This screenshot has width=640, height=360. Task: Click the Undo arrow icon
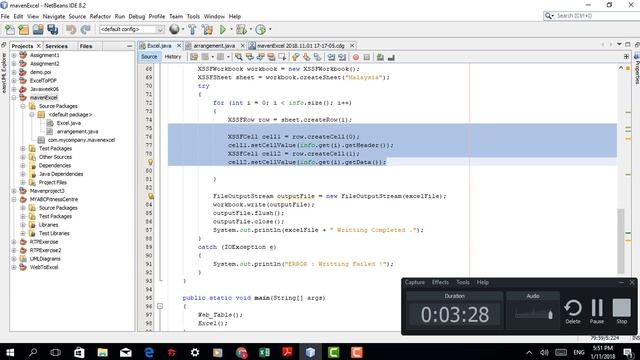click(x=71, y=29)
